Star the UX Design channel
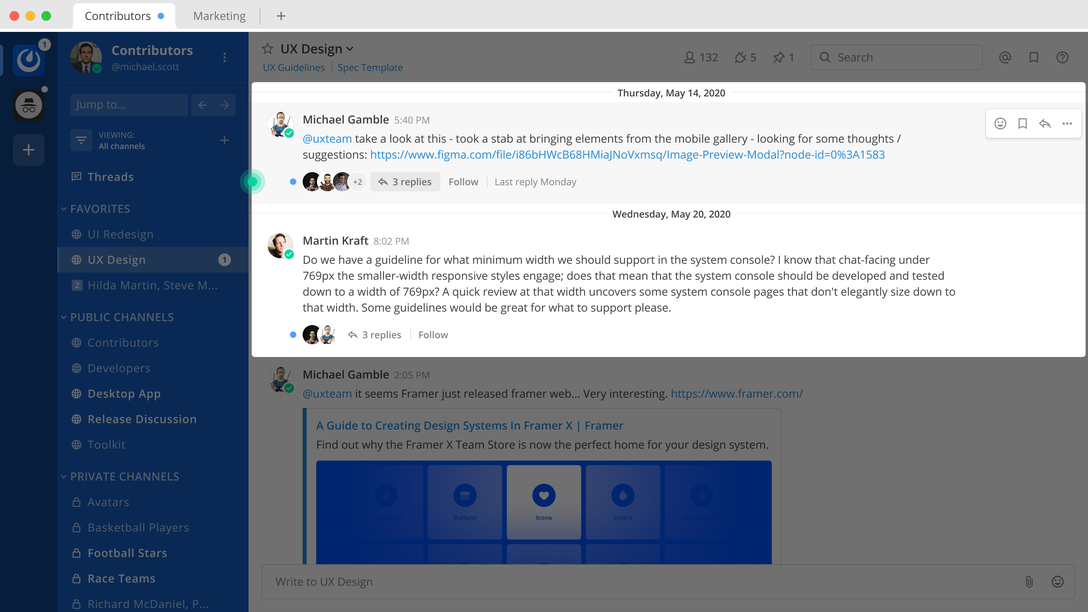Screen dimensions: 1088x612 [267, 47]
